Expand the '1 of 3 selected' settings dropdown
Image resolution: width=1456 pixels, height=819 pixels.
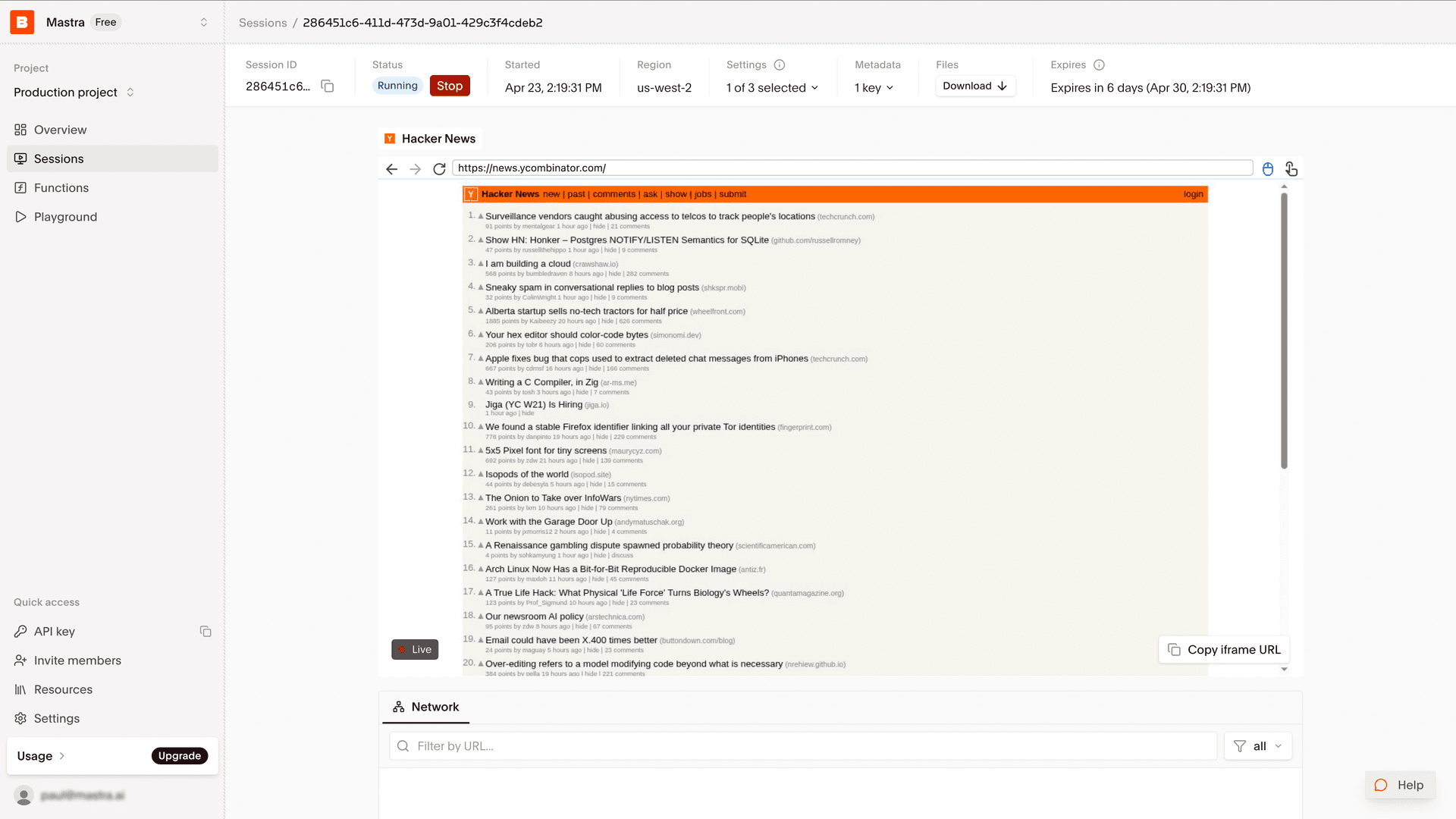[771, 87]
